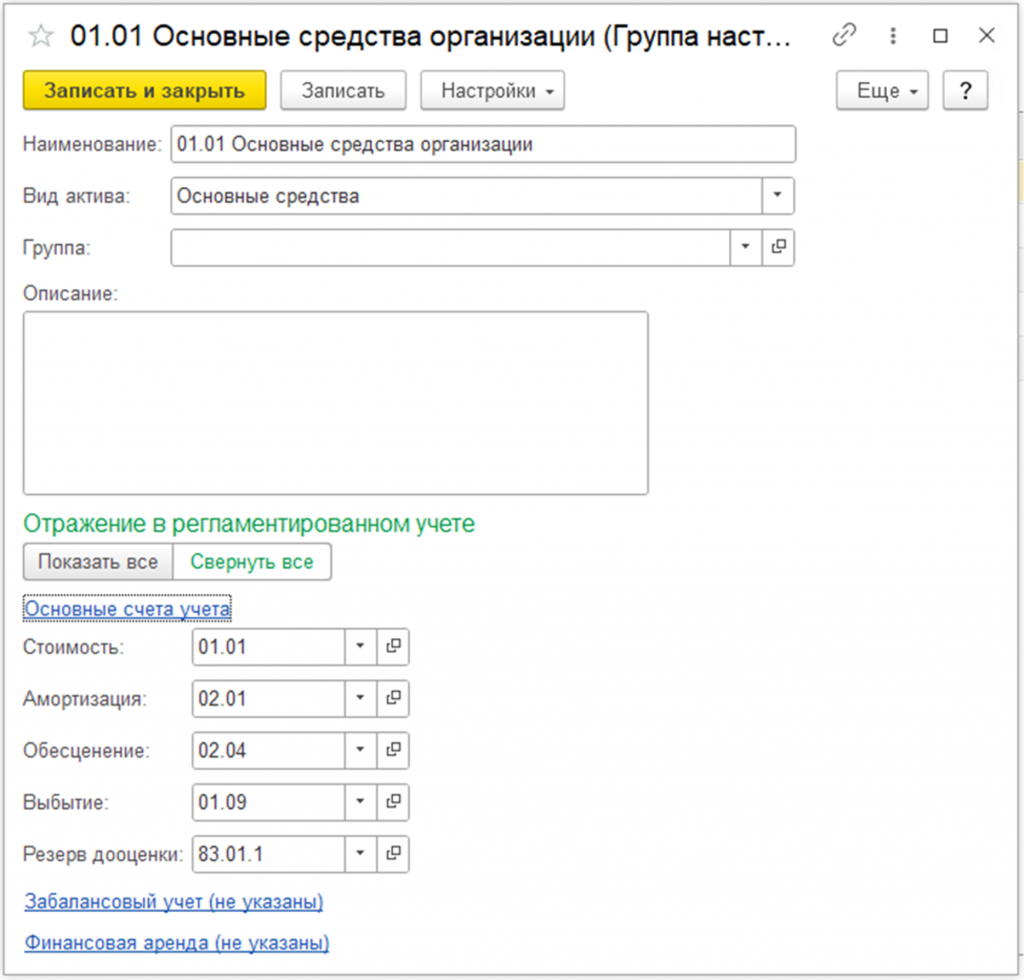Open account 02.01 card in Амортизация row
1024x980 pixels.
393,698
